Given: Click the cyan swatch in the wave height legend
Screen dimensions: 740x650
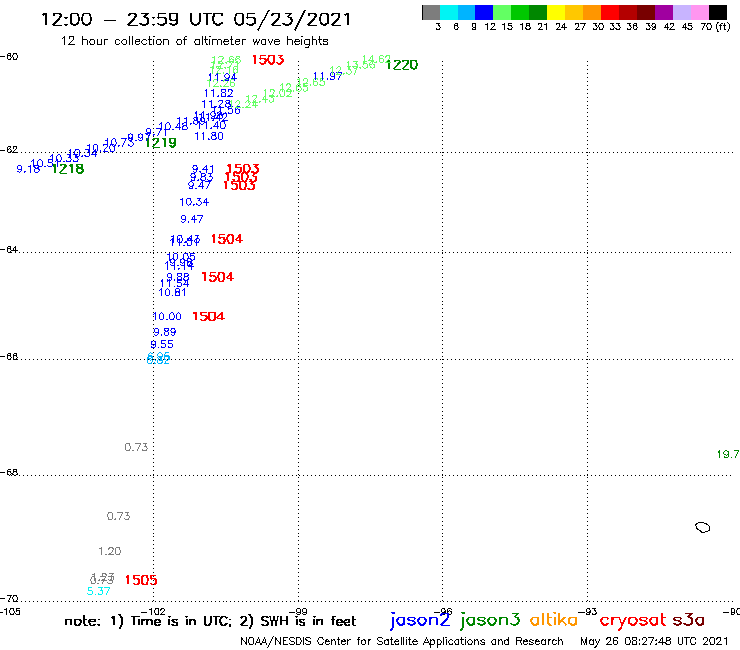Looking at the screenshot, I should tap(449, 13).
